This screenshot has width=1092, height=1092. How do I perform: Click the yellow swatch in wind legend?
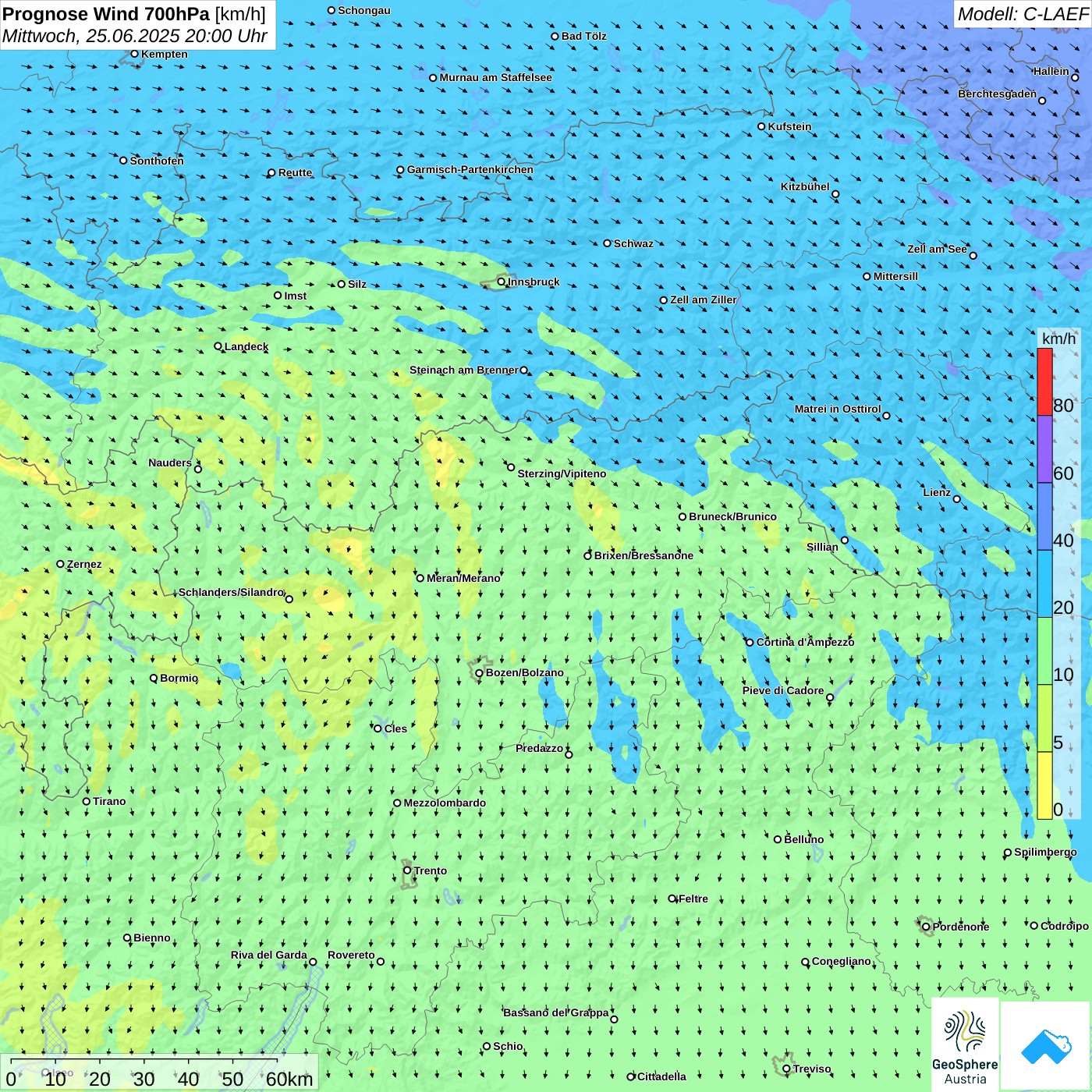[x=1044, y=785]
